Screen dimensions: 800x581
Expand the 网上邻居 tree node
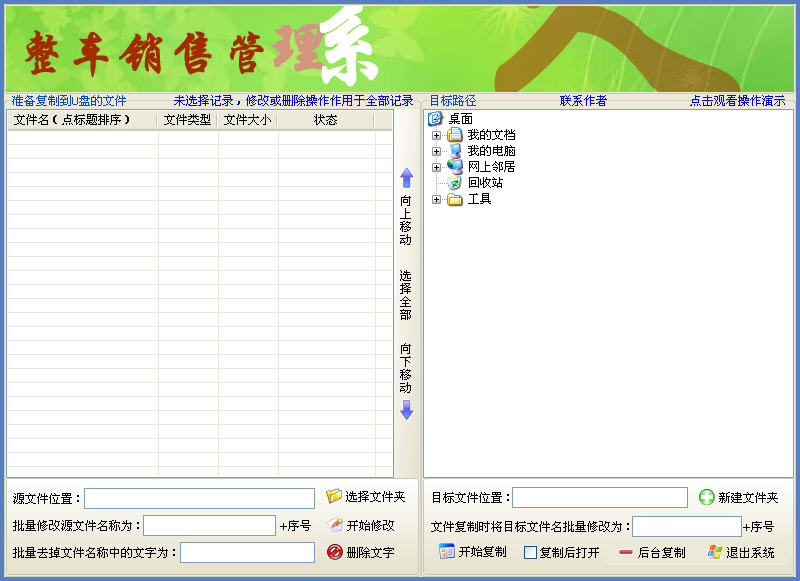coord(436,167)
